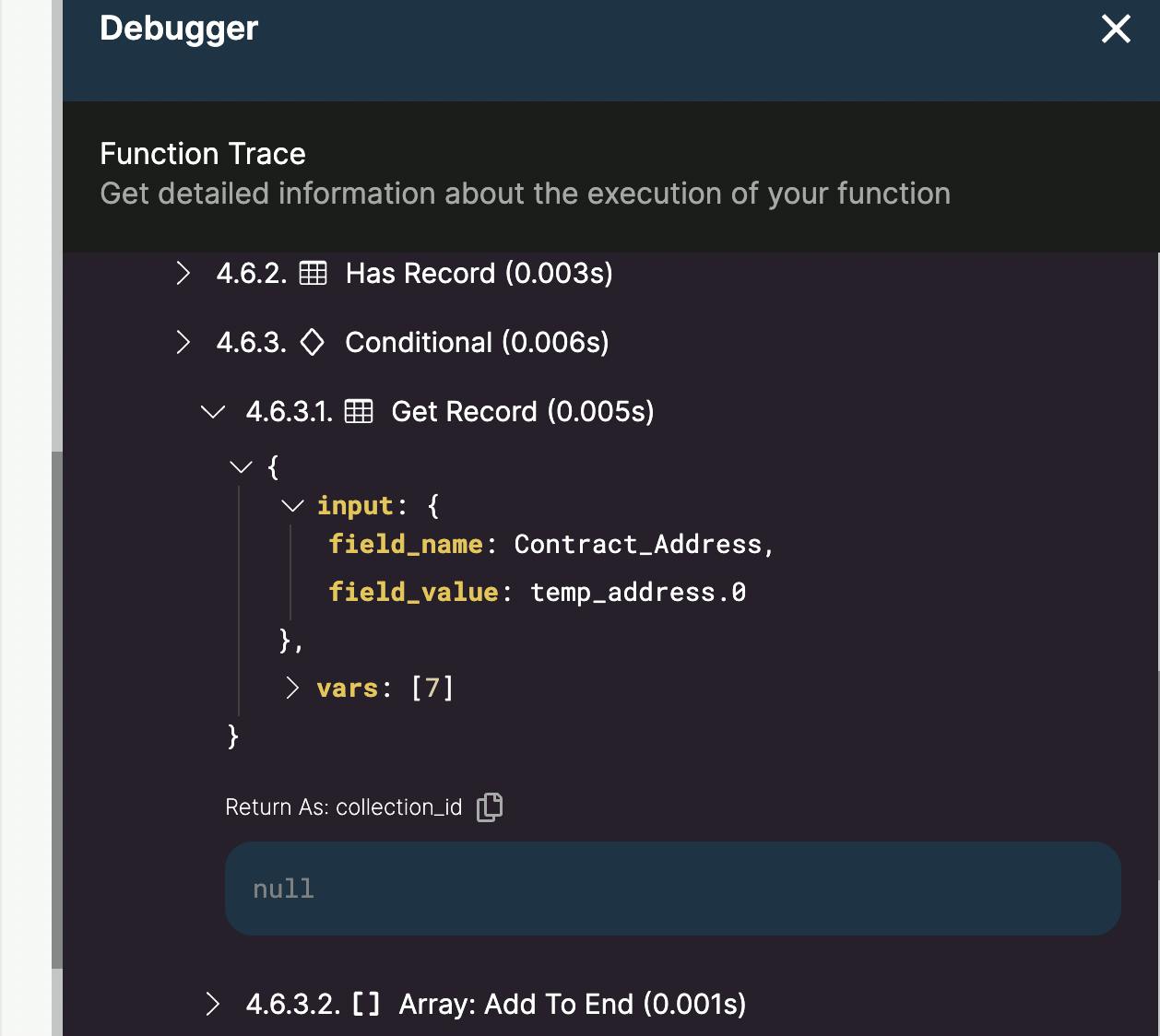
Task: Select the Get Record (0.005s) step label
Action: tap(522, 411)
